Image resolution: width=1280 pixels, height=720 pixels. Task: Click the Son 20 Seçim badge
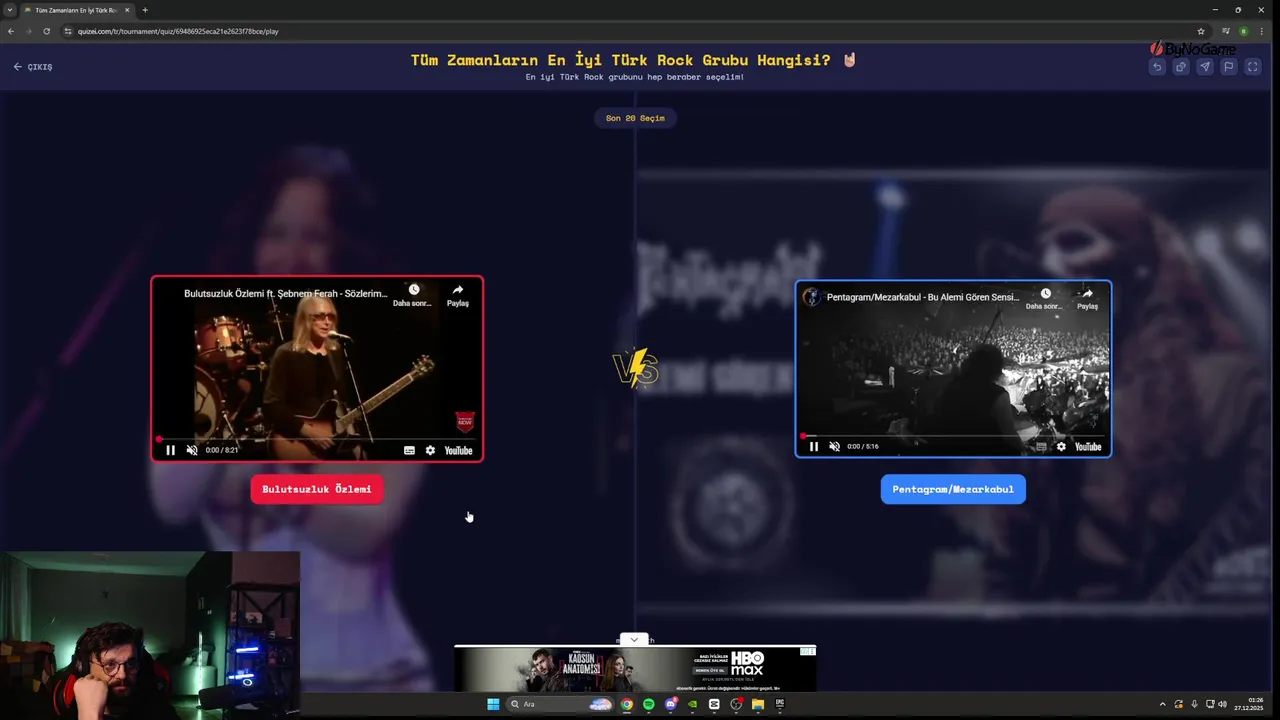[x=635, y=118]
